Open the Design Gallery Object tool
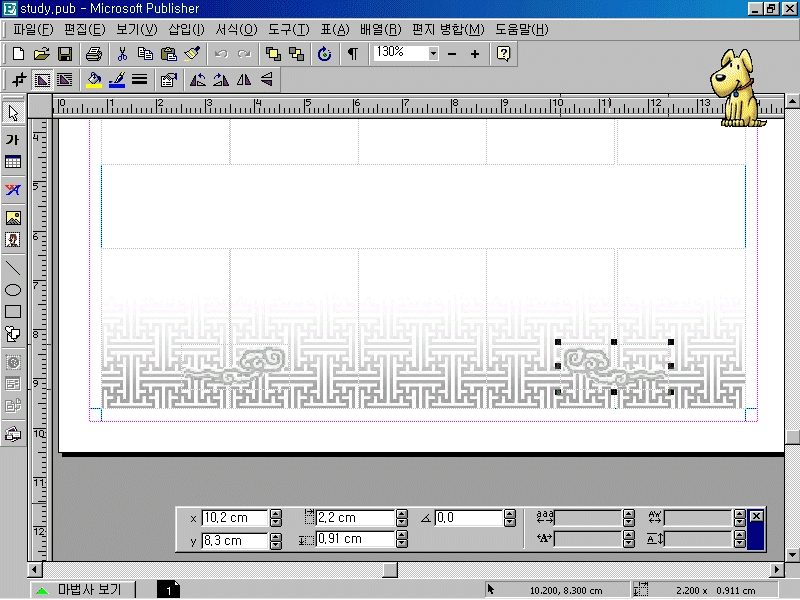This screenshot has width=800, height=600. [13, 434]
